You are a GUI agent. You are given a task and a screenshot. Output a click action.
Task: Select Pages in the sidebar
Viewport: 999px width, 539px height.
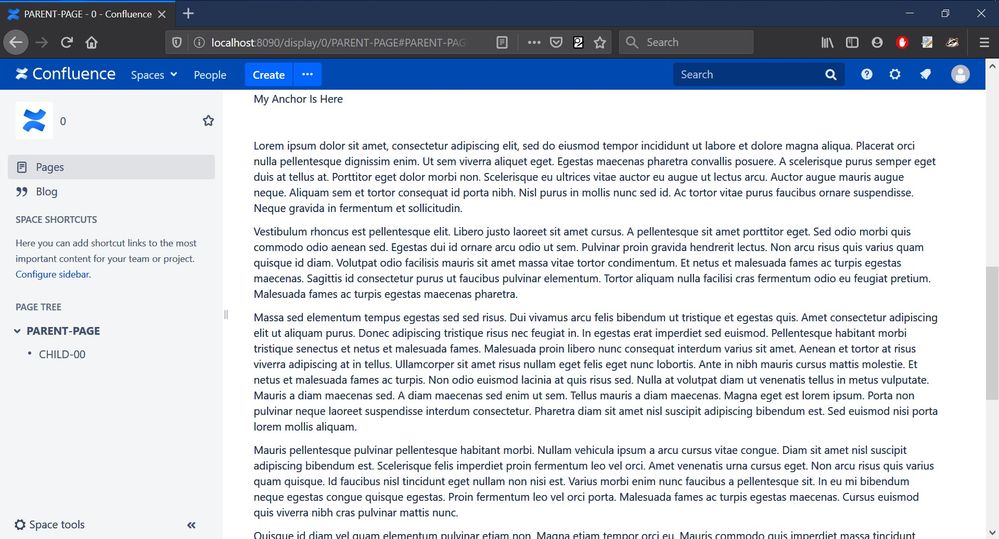(x=111, y=167)
